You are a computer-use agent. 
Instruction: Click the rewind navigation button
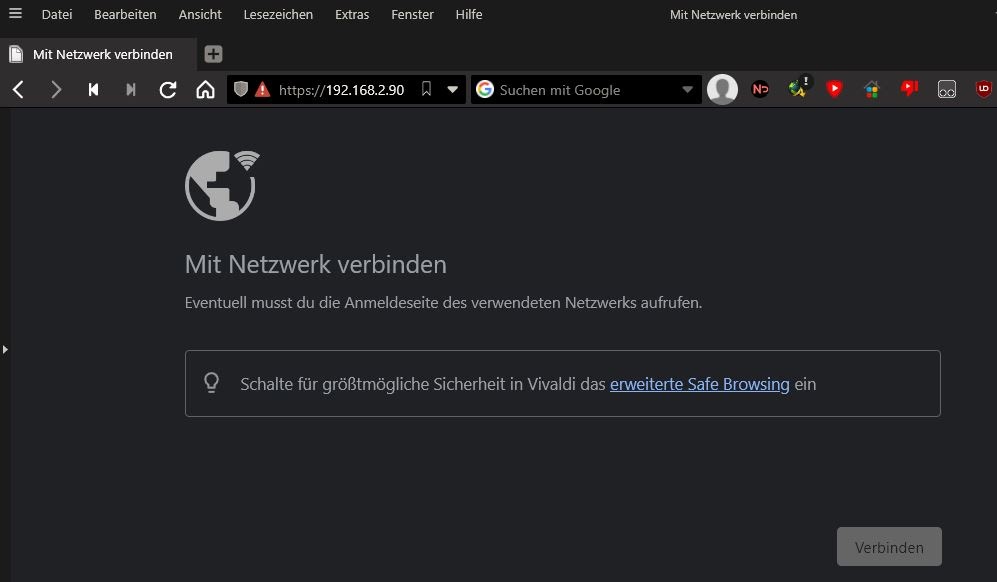pyautogui.click(x=93, y=89)
